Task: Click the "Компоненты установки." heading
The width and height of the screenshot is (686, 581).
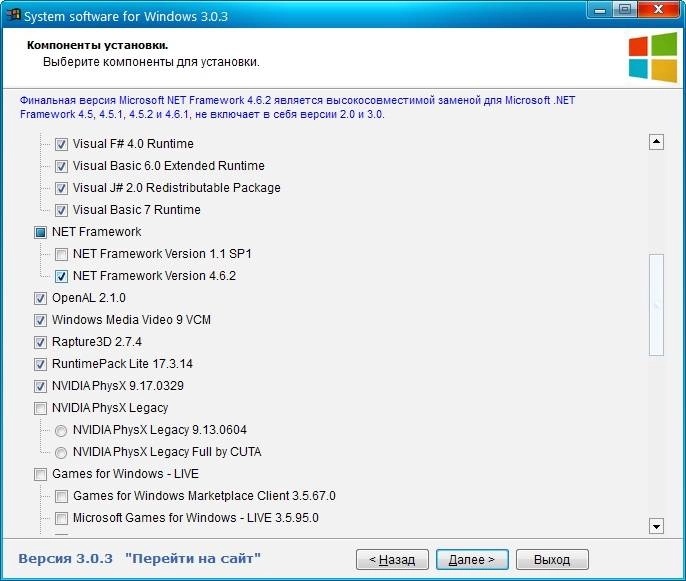Action: point(98,45)
